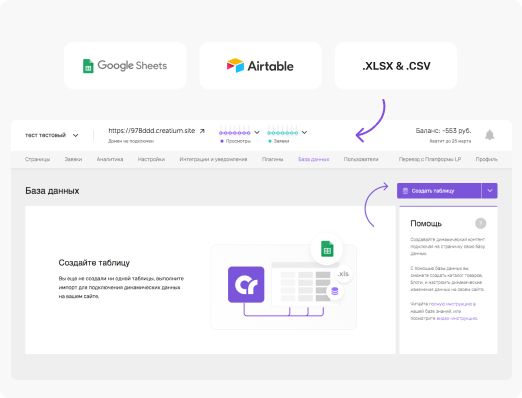Image resolution: width=522 pixels, height=398 pixels.
Task: Open the 978ddd.creatium.site link
Action: [x=152, y=131]
